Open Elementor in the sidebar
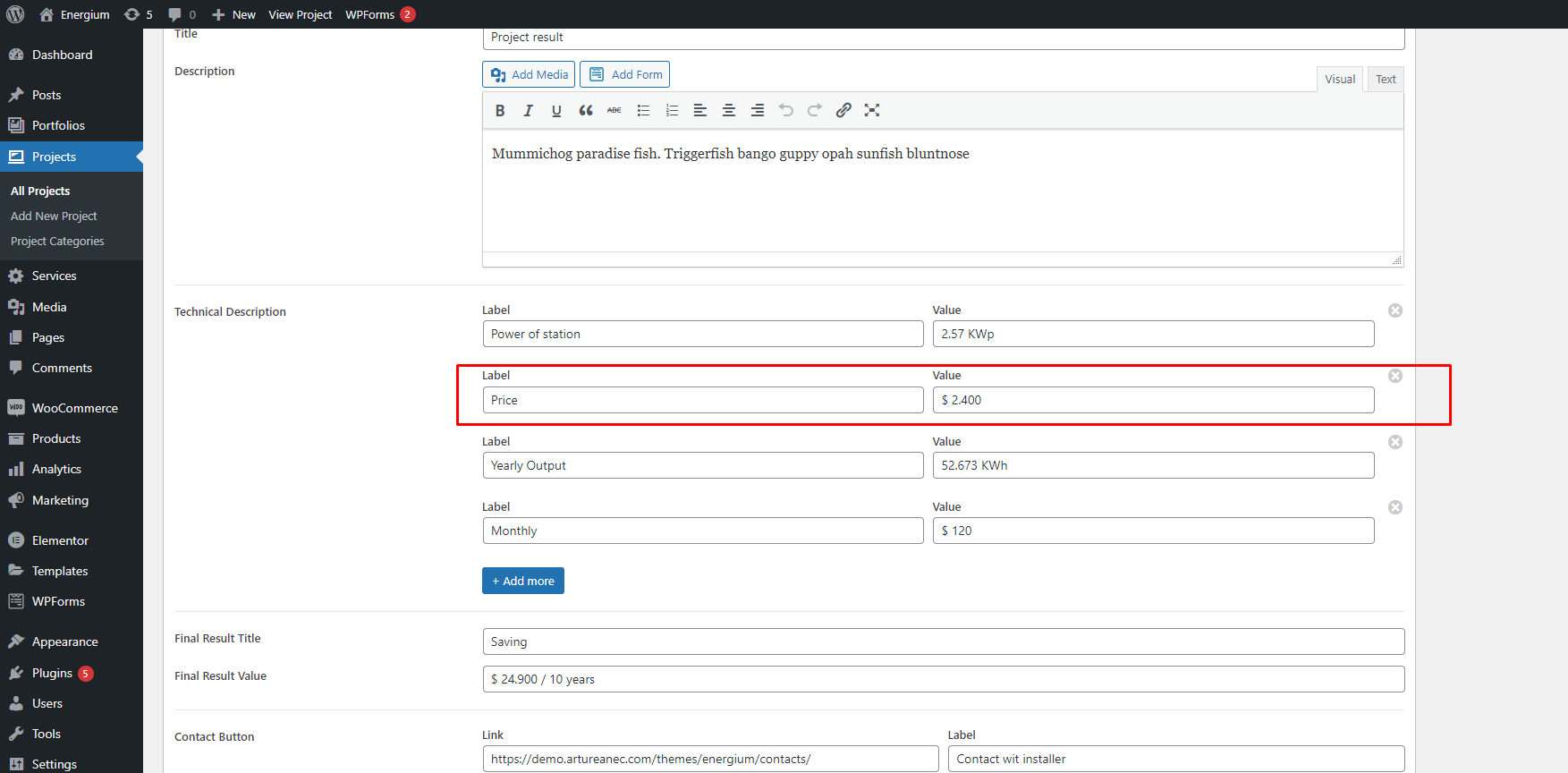 point(72,540)
